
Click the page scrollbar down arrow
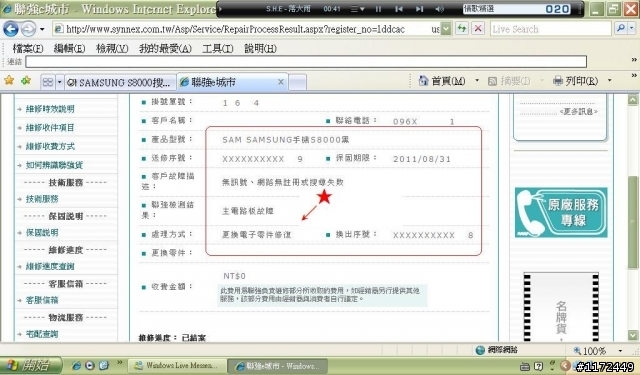[x=633, y=335]
